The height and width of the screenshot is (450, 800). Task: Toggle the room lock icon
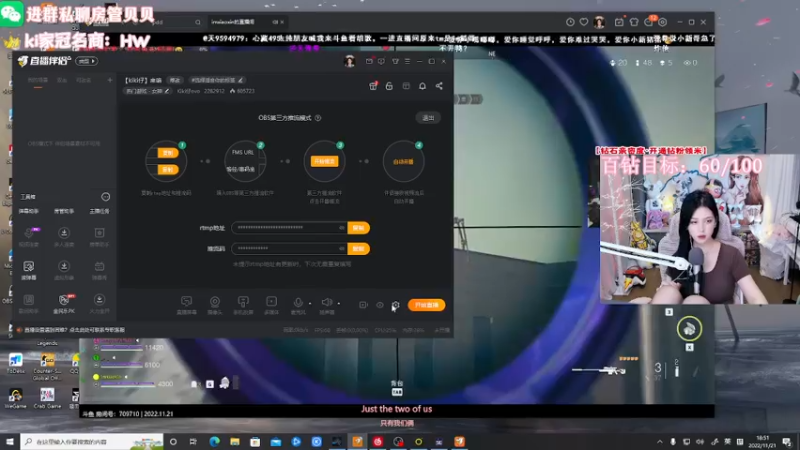click(x=389, y=86)
